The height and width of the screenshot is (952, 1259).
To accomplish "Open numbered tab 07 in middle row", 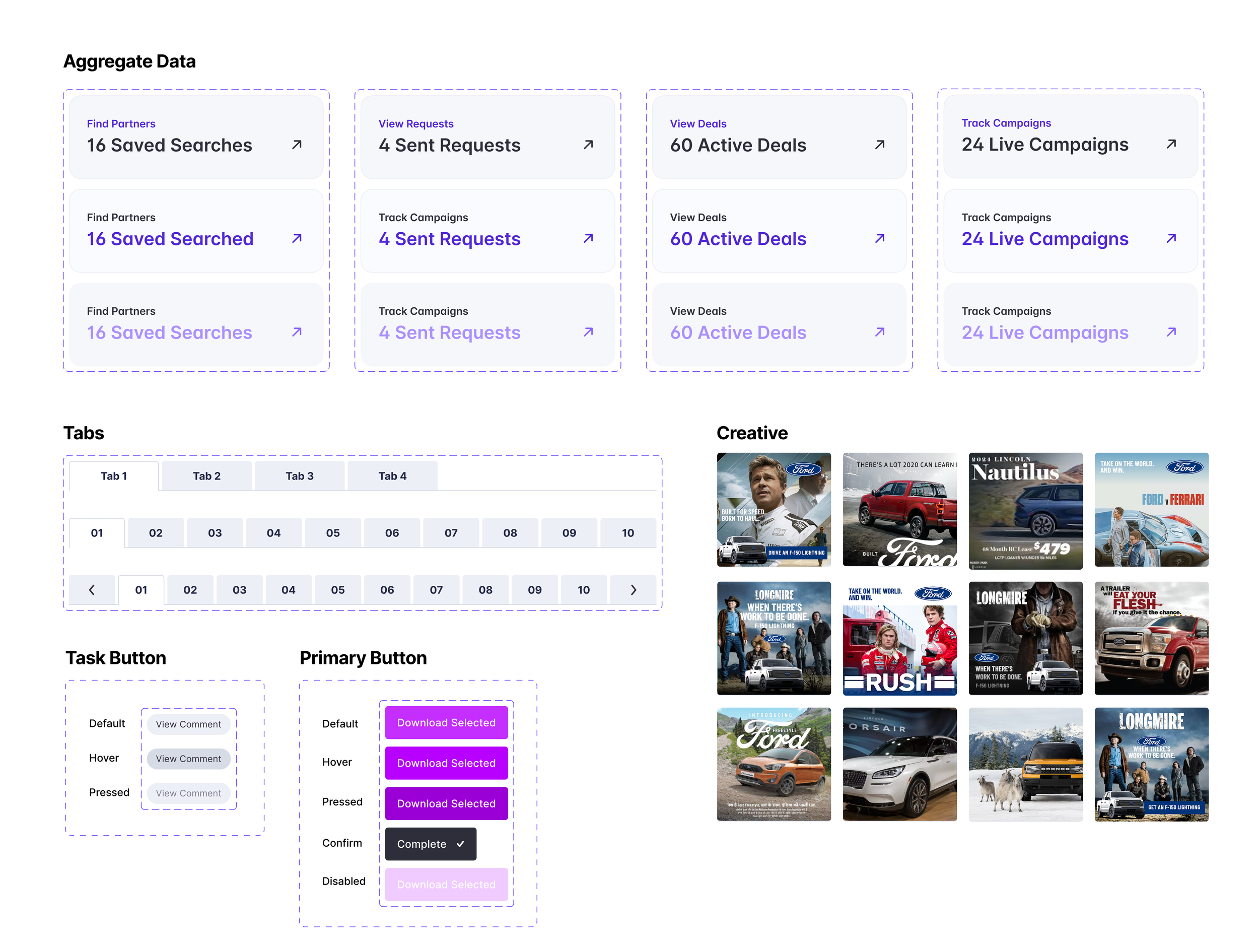I will 451,533.
